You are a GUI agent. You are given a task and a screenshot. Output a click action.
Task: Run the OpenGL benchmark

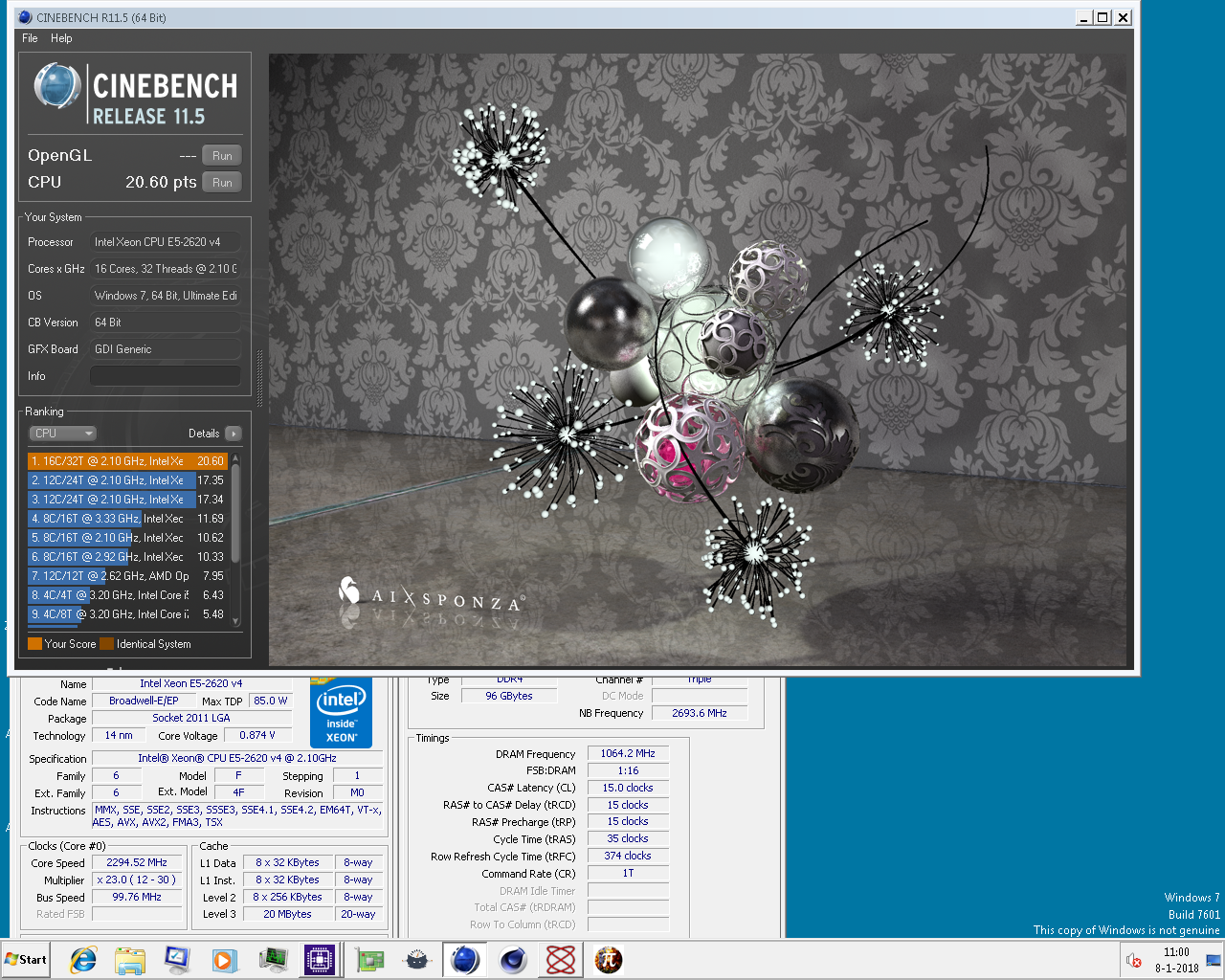point(222,155)
